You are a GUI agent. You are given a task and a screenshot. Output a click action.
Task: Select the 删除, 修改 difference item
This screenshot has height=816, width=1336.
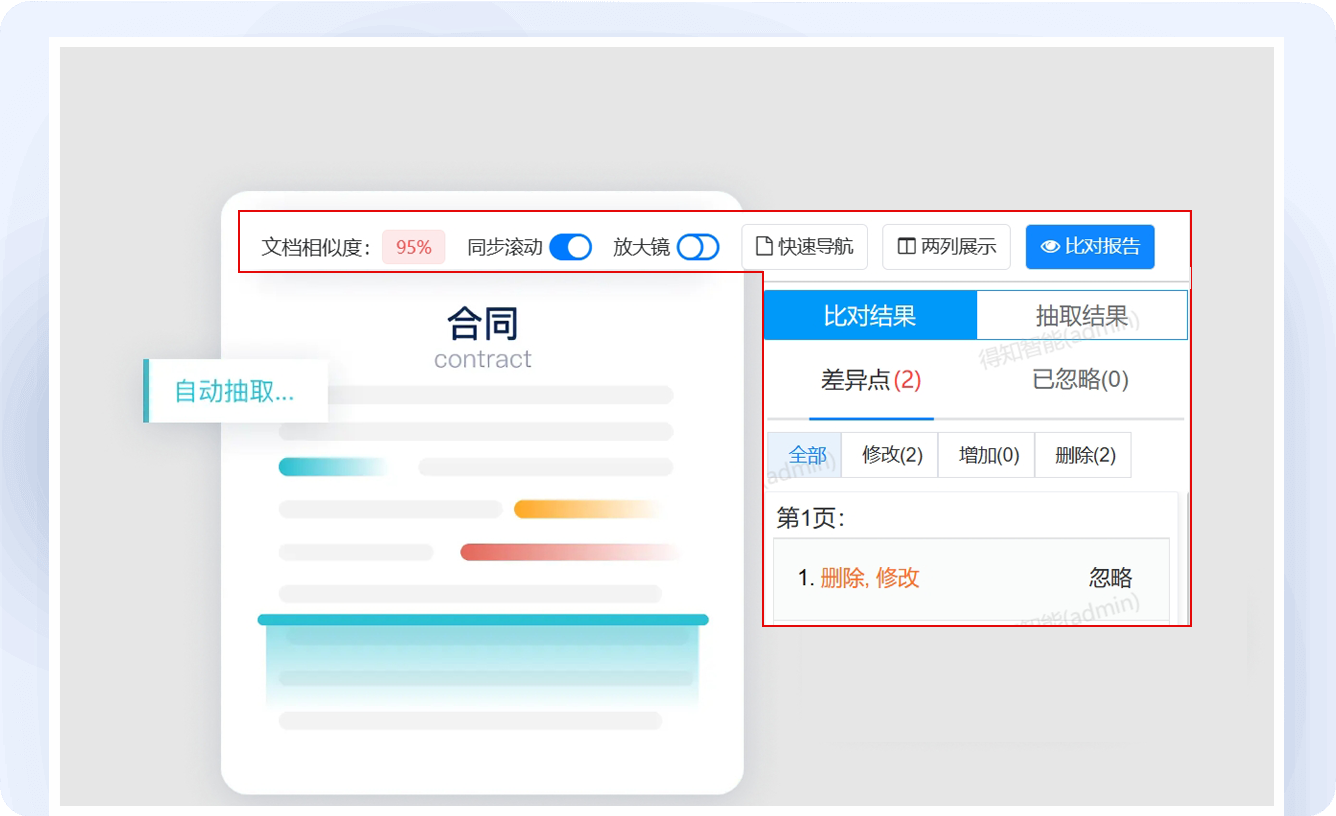click(869, 578)
